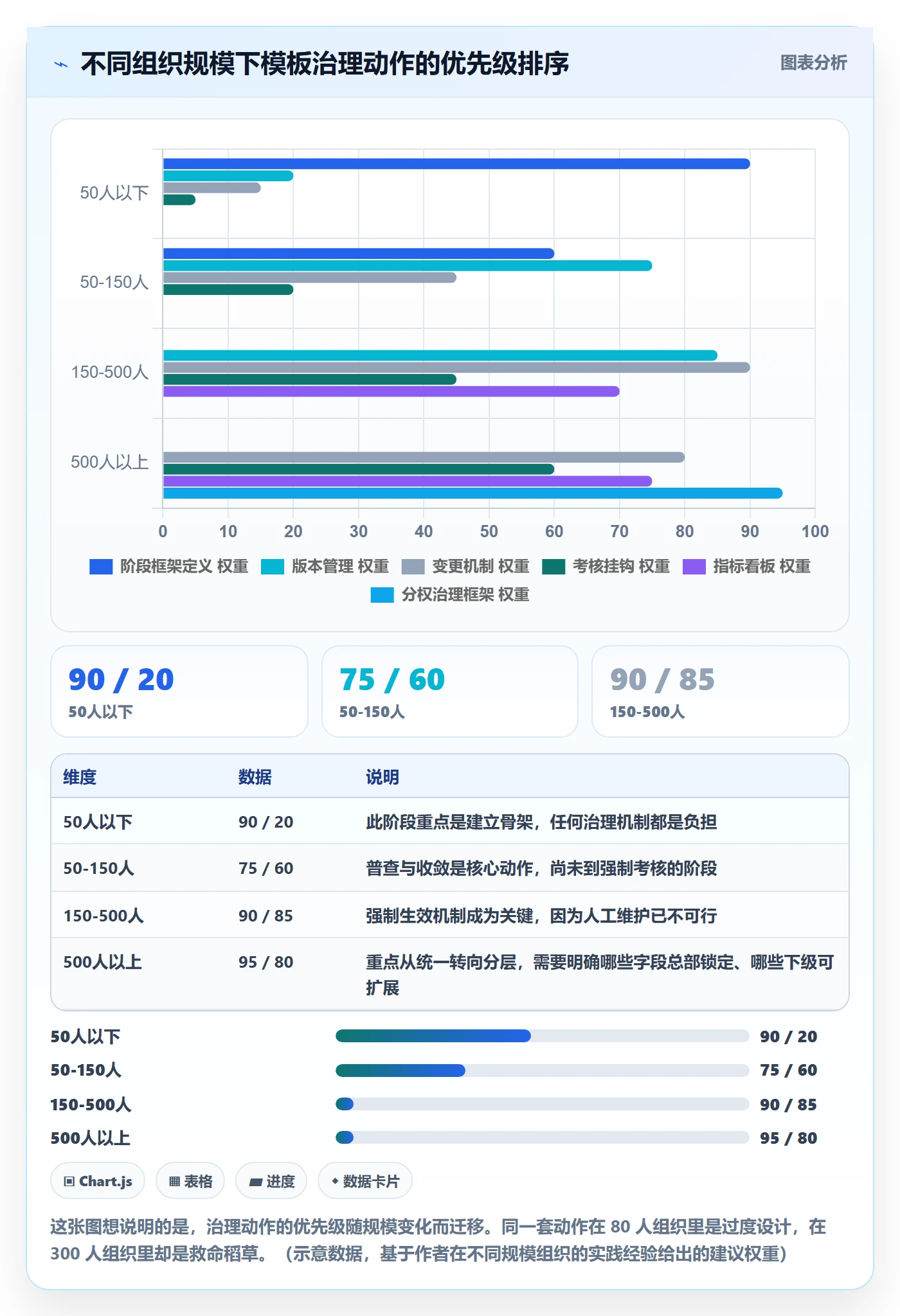
Task: Click the 维度 column header
Action: [80, 777]
